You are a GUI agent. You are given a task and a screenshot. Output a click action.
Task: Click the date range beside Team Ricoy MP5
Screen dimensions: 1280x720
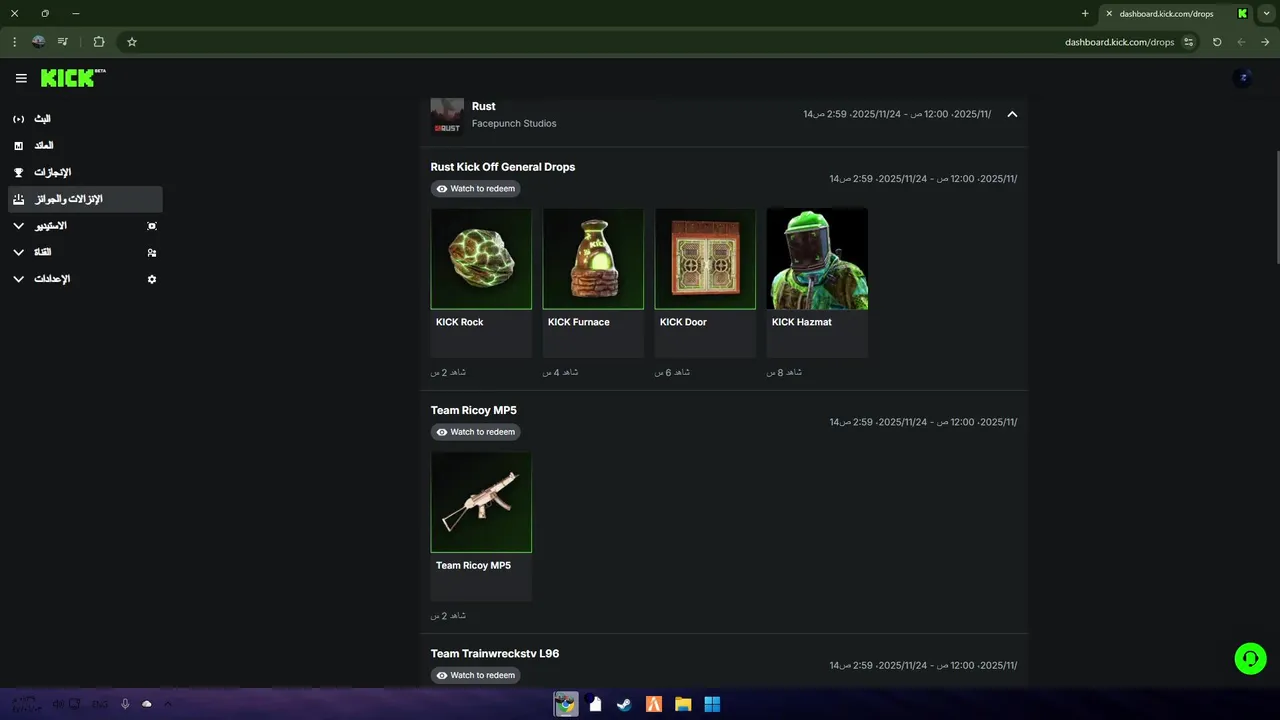923,422
